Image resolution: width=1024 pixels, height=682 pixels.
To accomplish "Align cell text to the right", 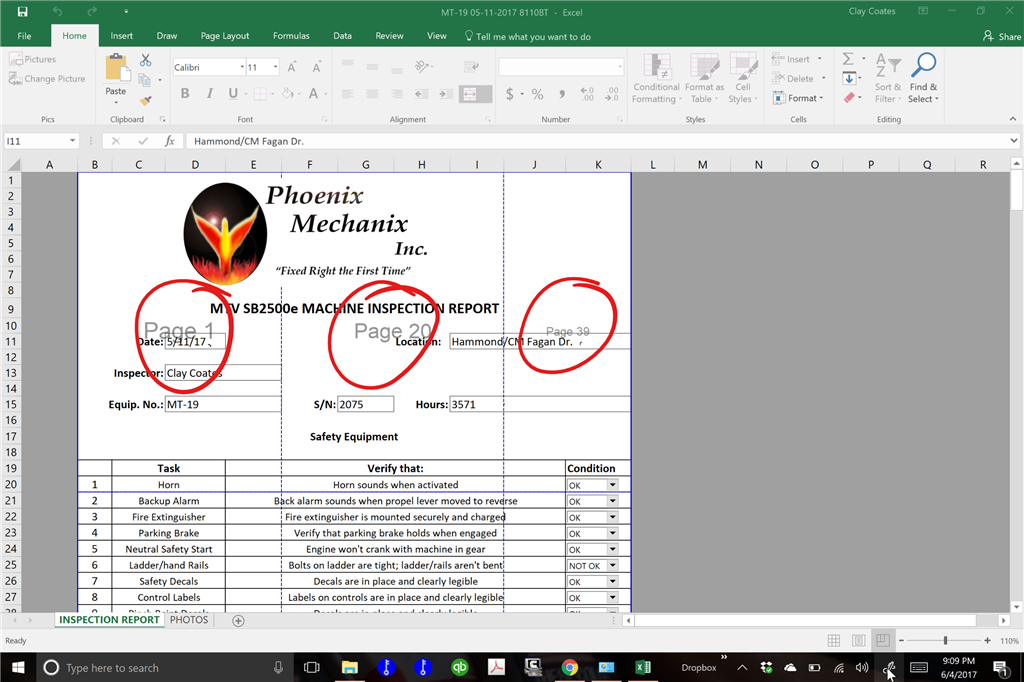I will coord(396,94).
